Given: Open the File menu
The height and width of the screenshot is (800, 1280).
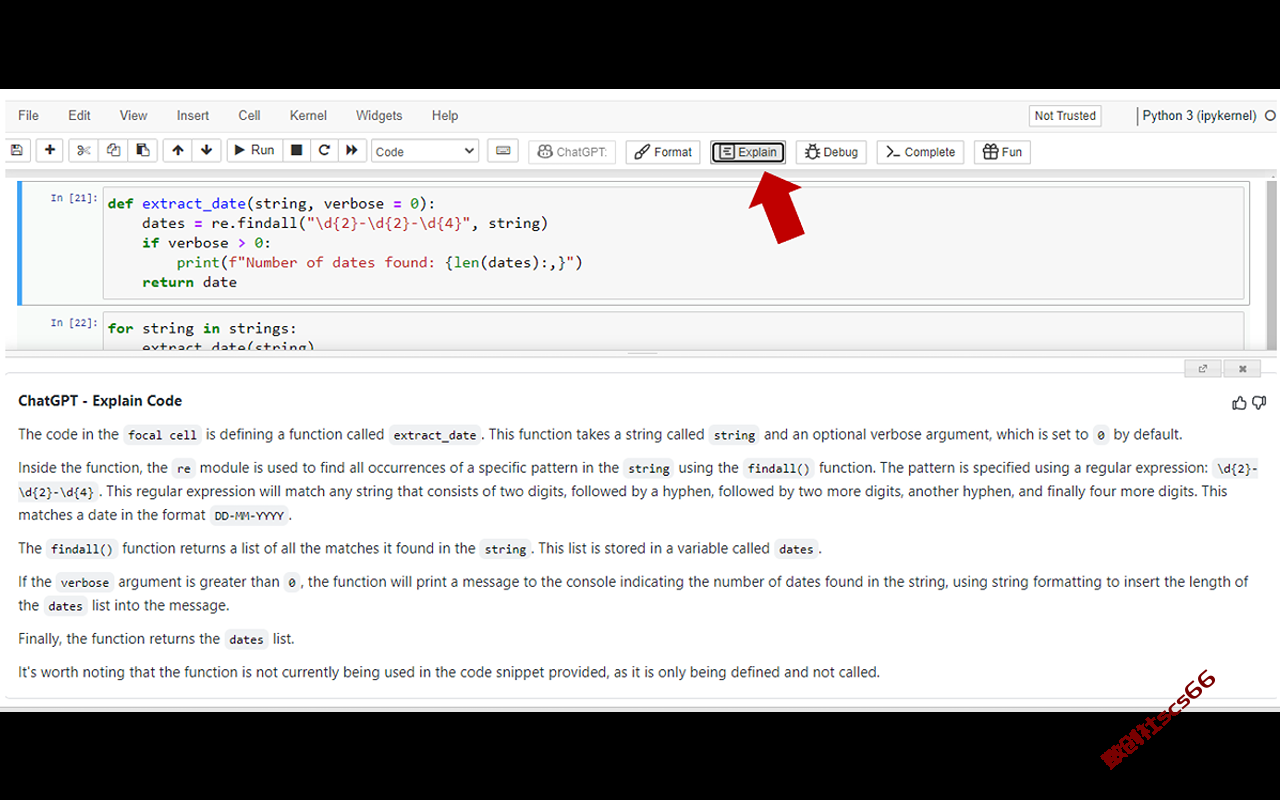Looking at the screenshot, I should [x=28, y=116].
